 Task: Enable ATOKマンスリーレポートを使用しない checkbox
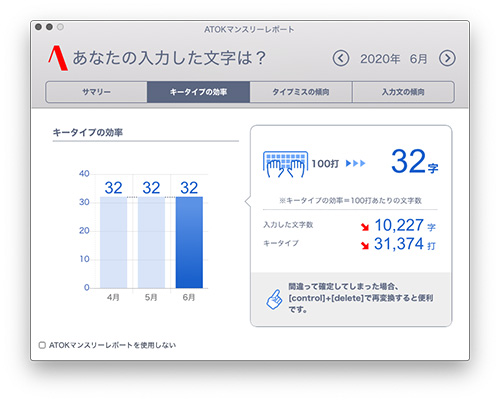[x=42, y=345]
